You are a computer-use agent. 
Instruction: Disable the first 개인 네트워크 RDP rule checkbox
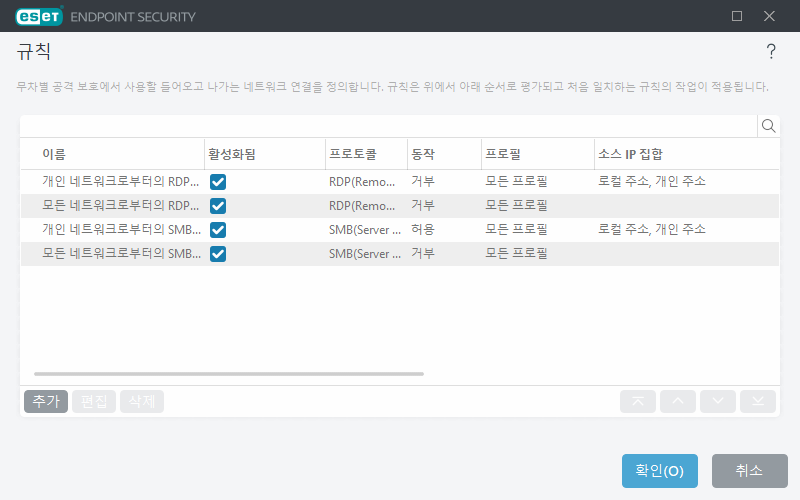coord(218,182)
